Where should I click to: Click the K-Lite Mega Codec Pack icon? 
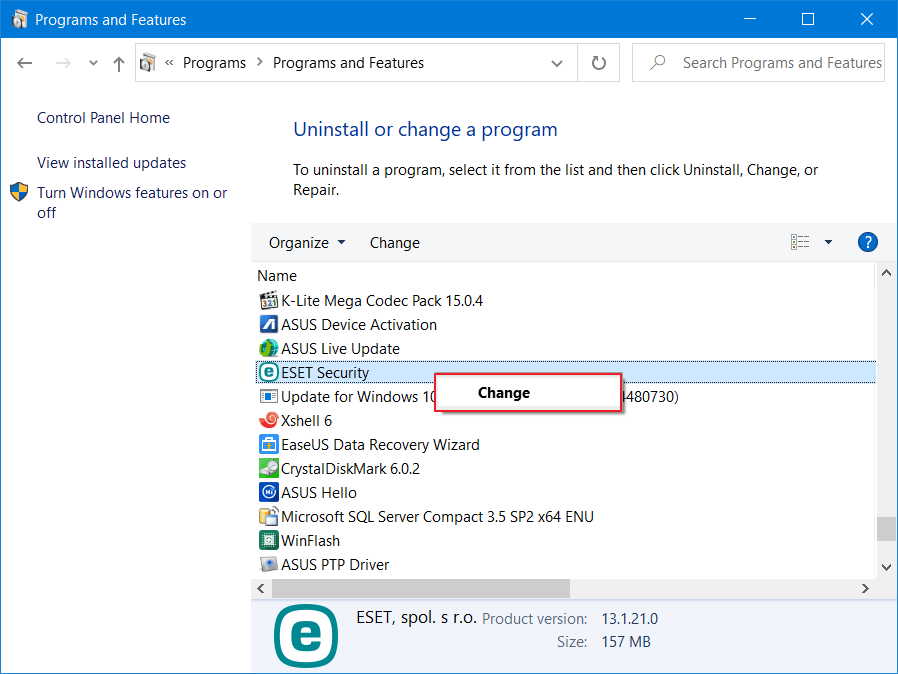click(x=268, y=301)
